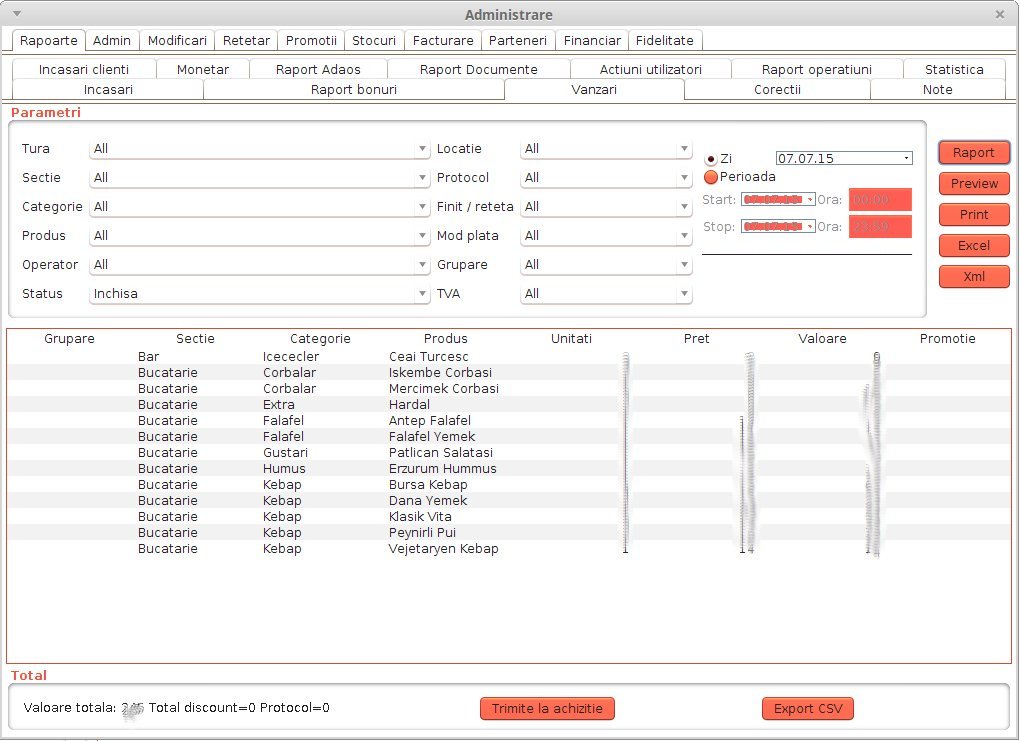This screenshot has height=741, width=1020.
Task: Click the Erzurum Hummus product
Action: [442, 468]
